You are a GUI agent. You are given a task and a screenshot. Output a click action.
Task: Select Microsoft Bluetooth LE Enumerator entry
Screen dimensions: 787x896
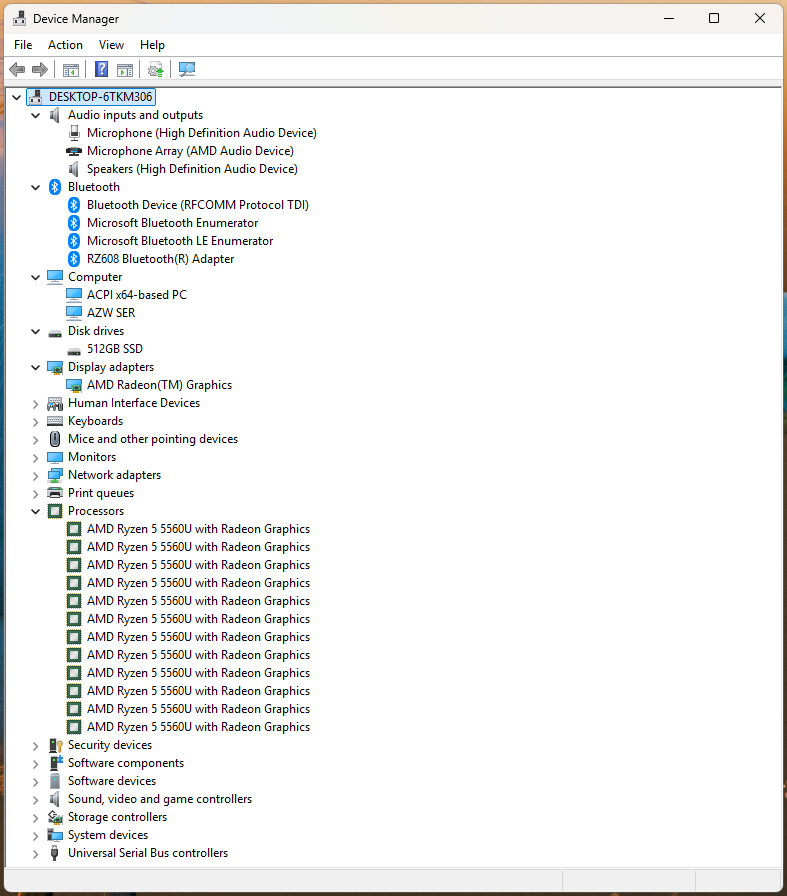click(x=180, y=241)
